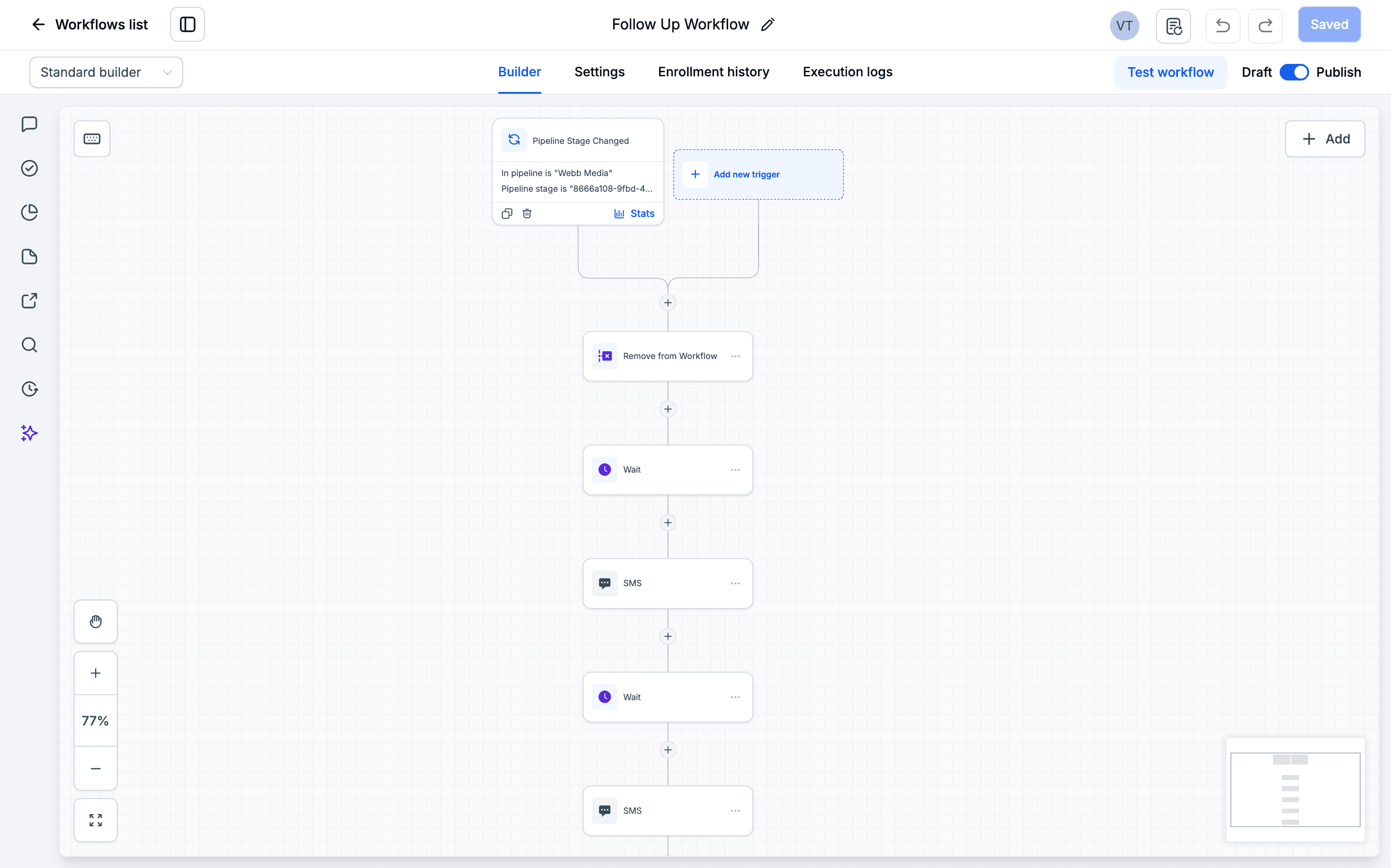Click Test workflow button
Viewport: 1391px width, 868px height.
1170,72
